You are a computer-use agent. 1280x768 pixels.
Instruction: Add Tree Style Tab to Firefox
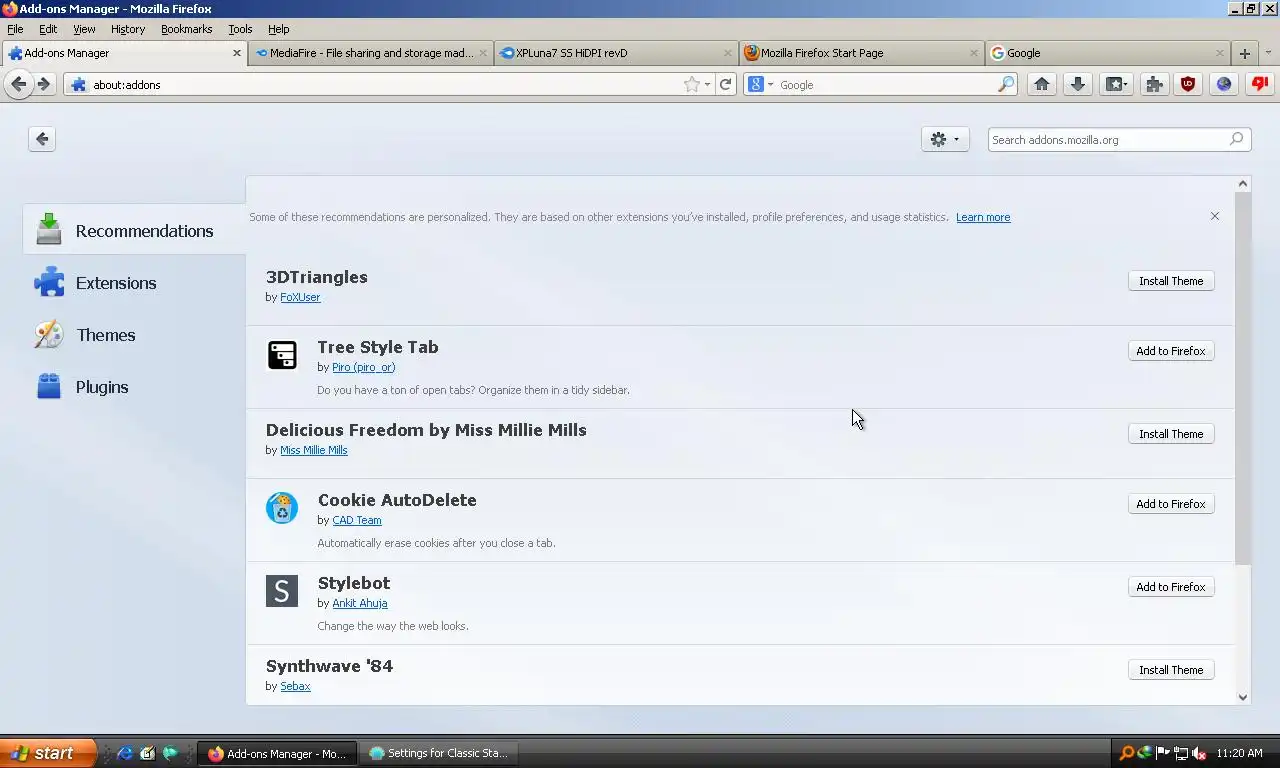click(x=1171, y=351)
